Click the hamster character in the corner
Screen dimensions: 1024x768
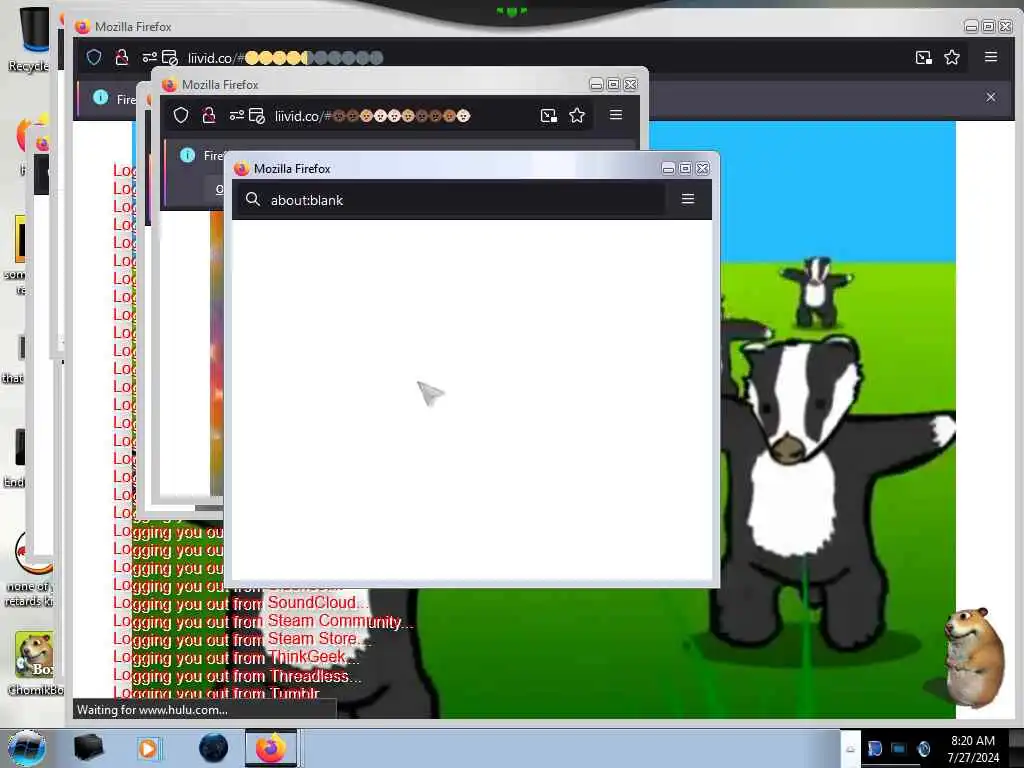click(975, 656)
